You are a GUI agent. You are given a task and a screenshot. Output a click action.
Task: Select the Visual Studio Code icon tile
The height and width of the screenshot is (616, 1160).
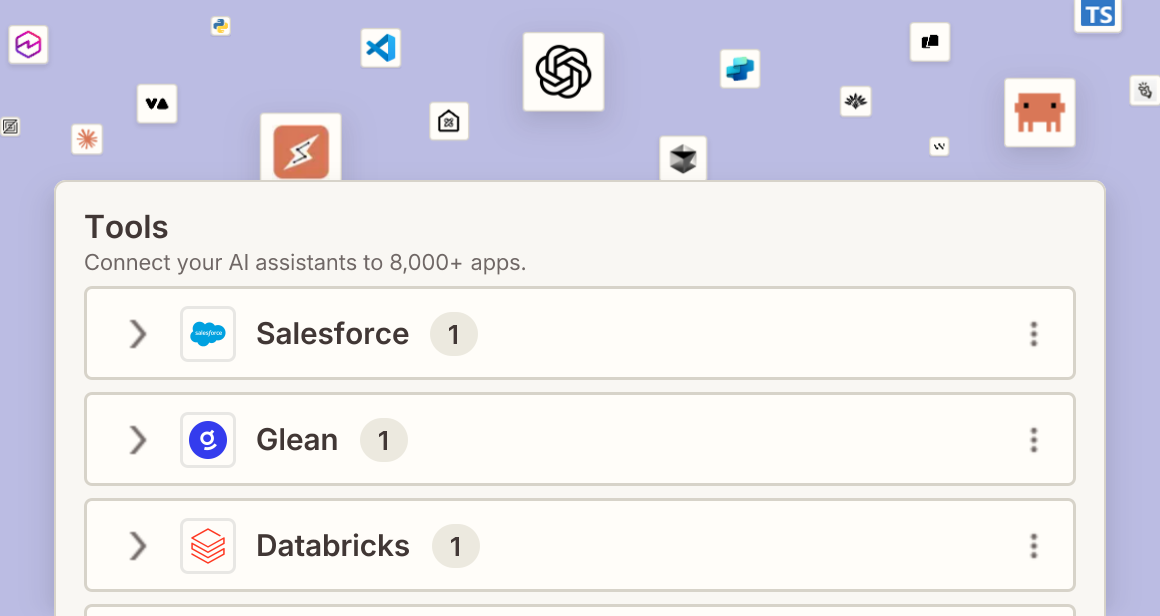[x=381, y=48]
